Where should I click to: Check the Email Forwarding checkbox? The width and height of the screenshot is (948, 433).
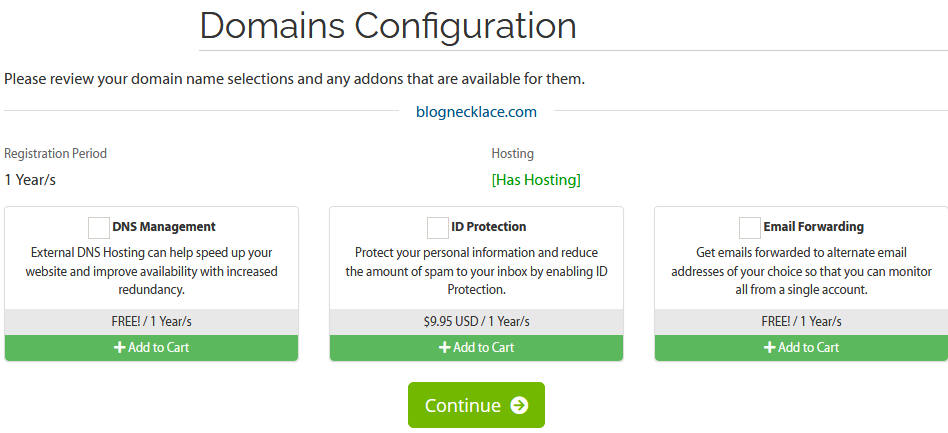pos(750,227)
